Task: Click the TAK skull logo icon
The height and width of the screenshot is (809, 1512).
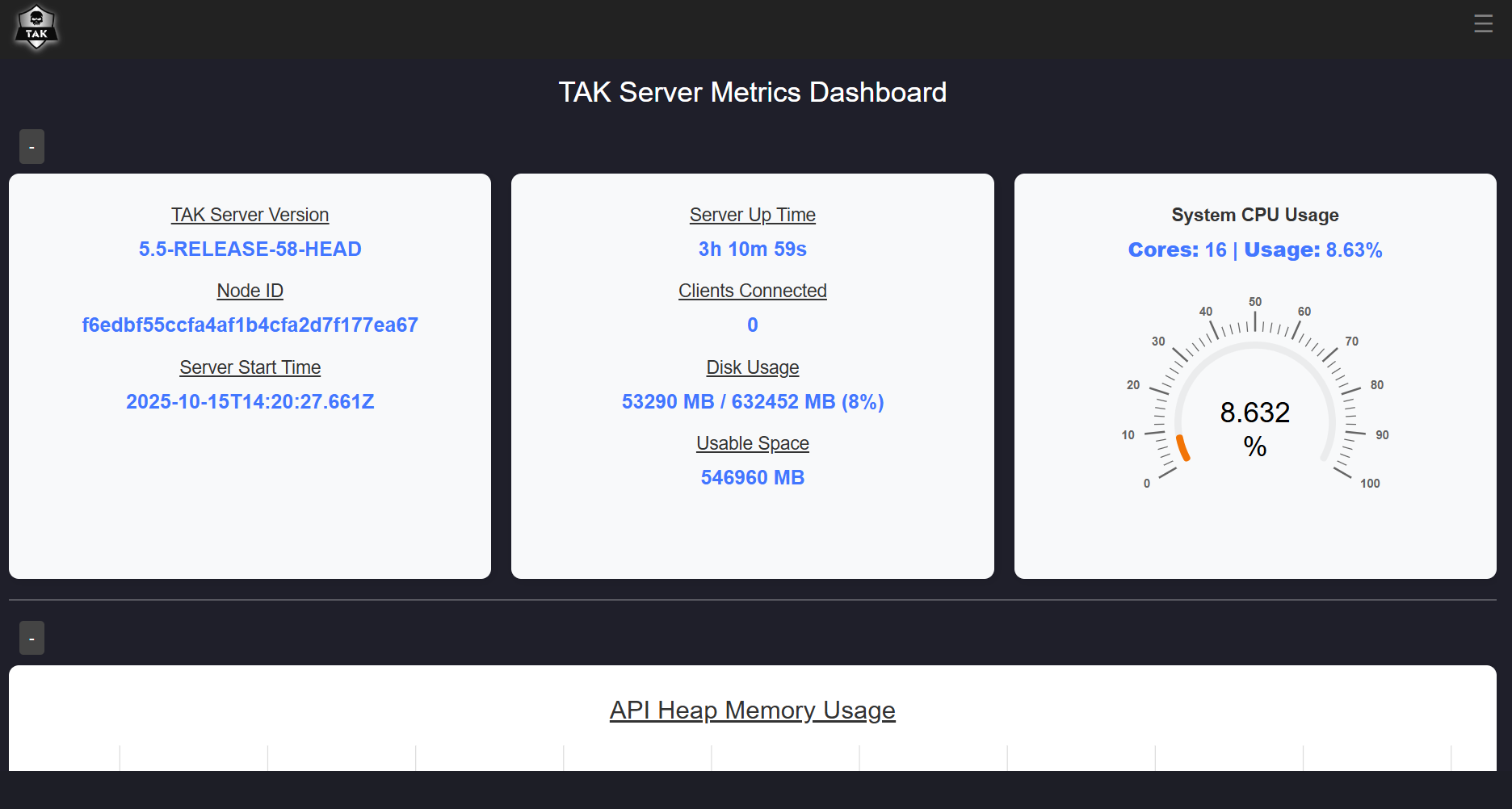Action: click(36, 28)
